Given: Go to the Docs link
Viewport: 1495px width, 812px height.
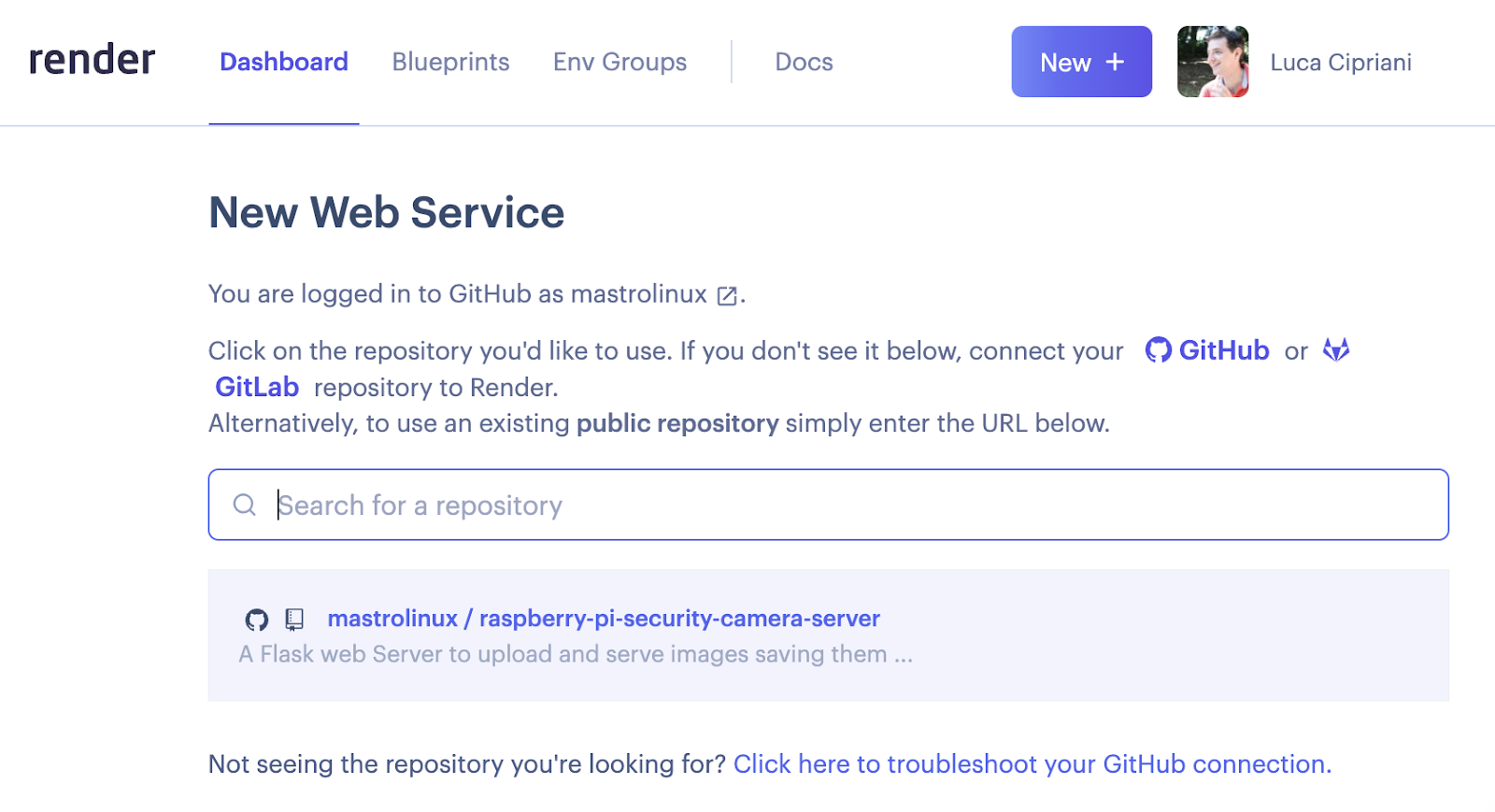Looking at the screenshot, I should 804,63.
